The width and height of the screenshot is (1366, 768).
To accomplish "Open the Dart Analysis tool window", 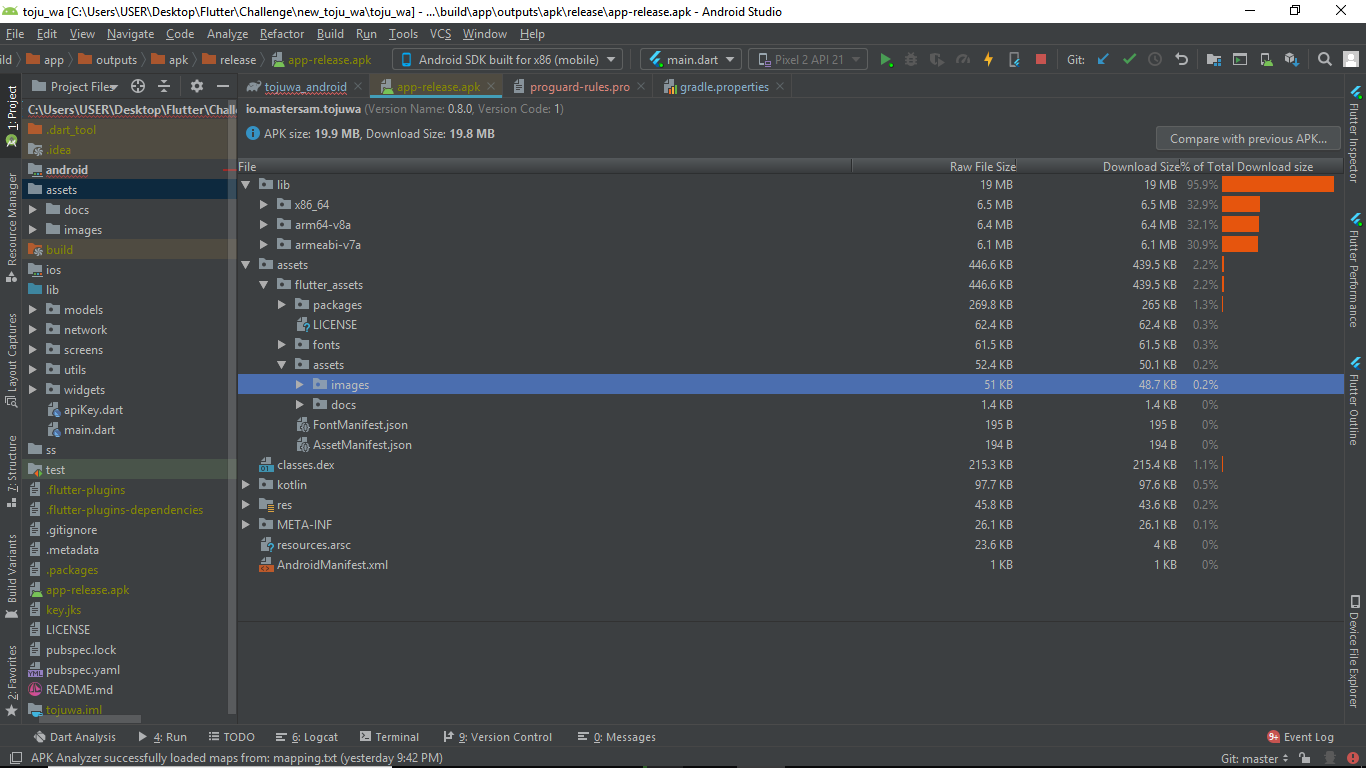I will coord(74,737).
